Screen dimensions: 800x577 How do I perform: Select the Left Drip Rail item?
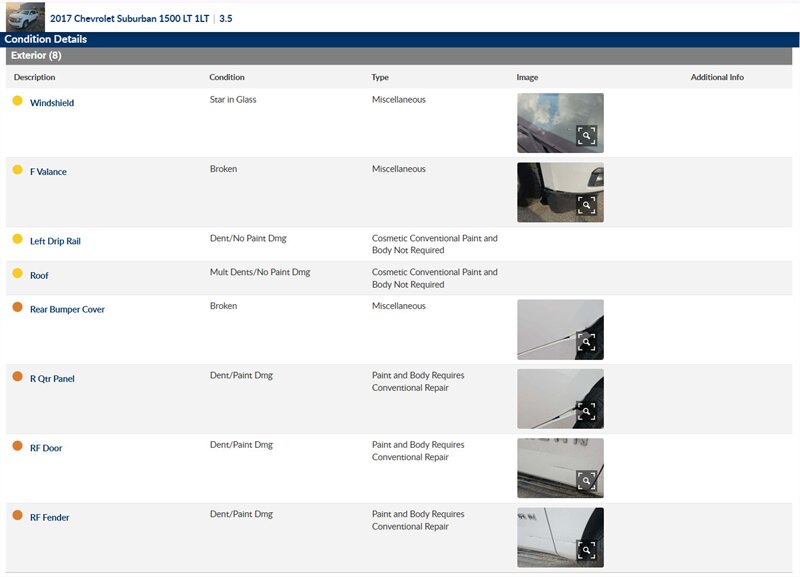point(55,241)
